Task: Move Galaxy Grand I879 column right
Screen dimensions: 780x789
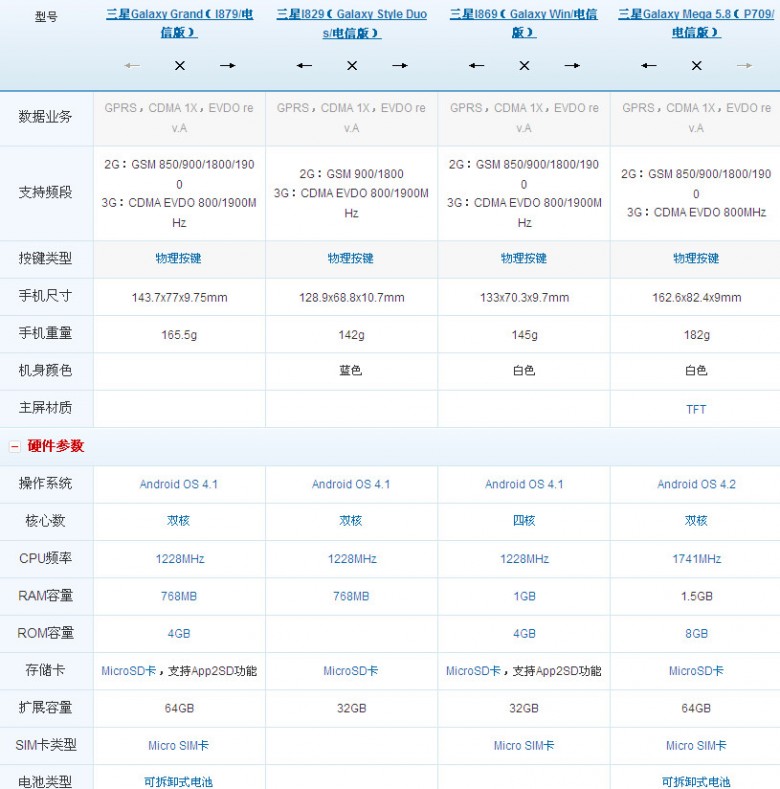Action: coord(227,65)
